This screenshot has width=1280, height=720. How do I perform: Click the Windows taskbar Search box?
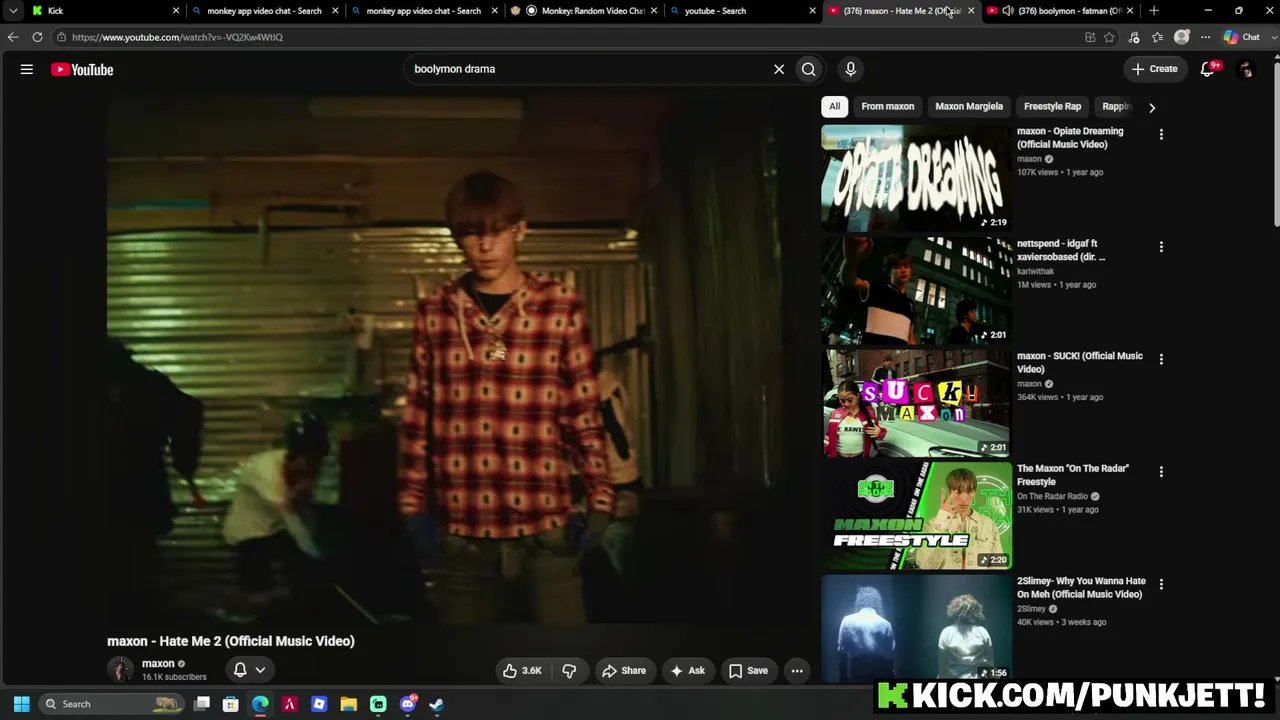(x=112, y=704)
